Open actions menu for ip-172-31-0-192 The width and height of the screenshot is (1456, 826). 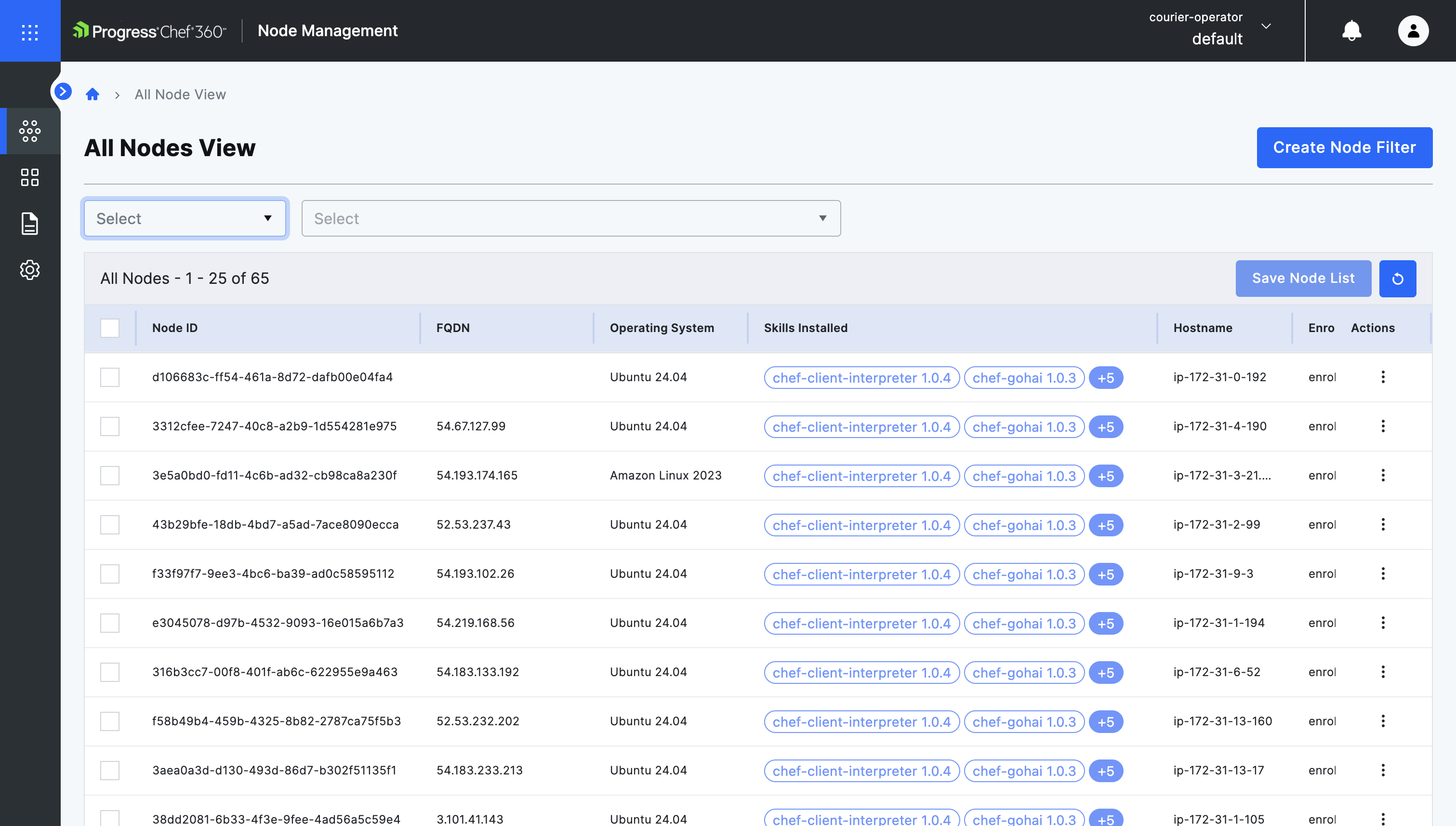coord(1383,377)
